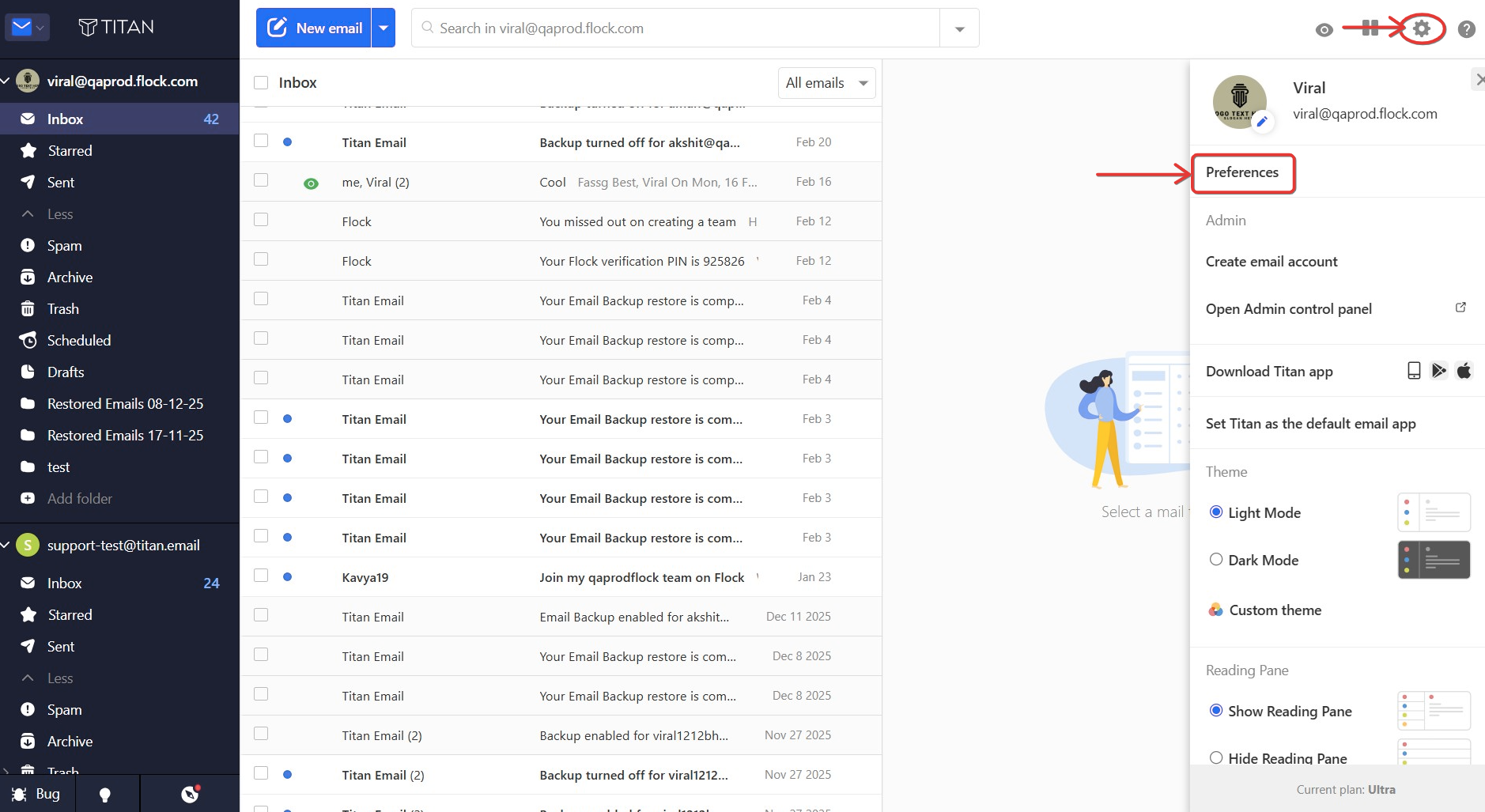Expand the search options dropdown arrow
This screenshot has width=1485, height=812.
point(959,28)
